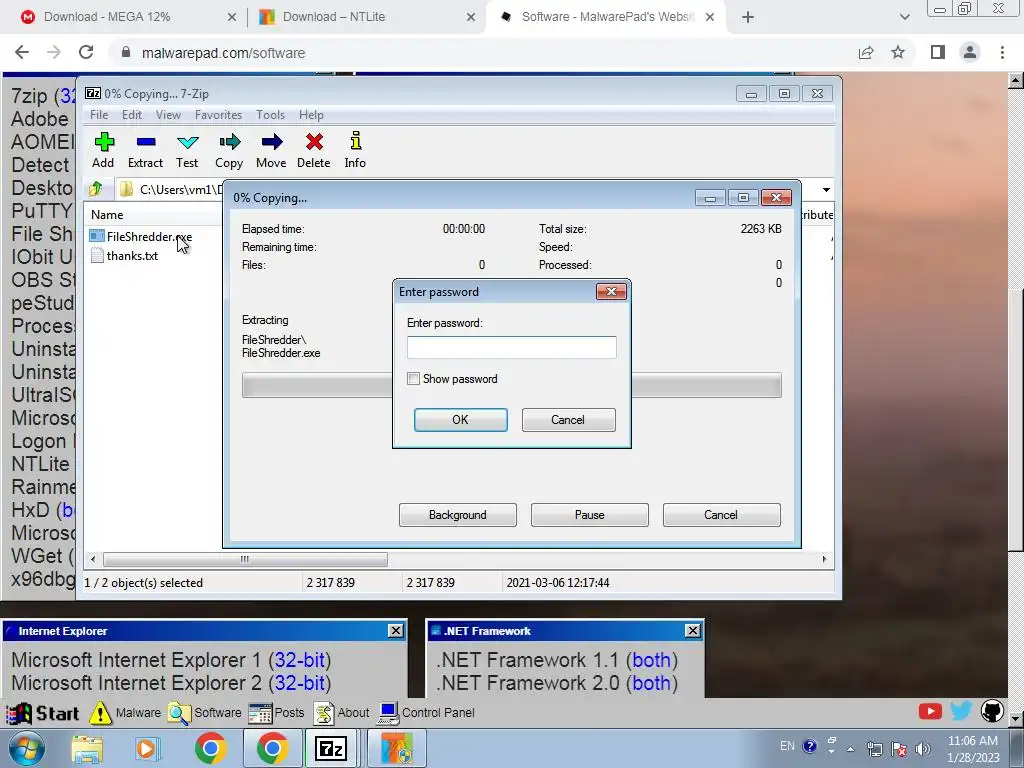1024x768 pixels.
Task: Click the Twitter bird icon
Action: coord(961,711)
